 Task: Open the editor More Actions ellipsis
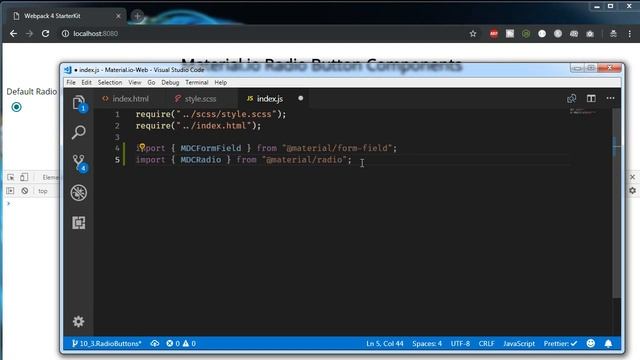[611, 98]
